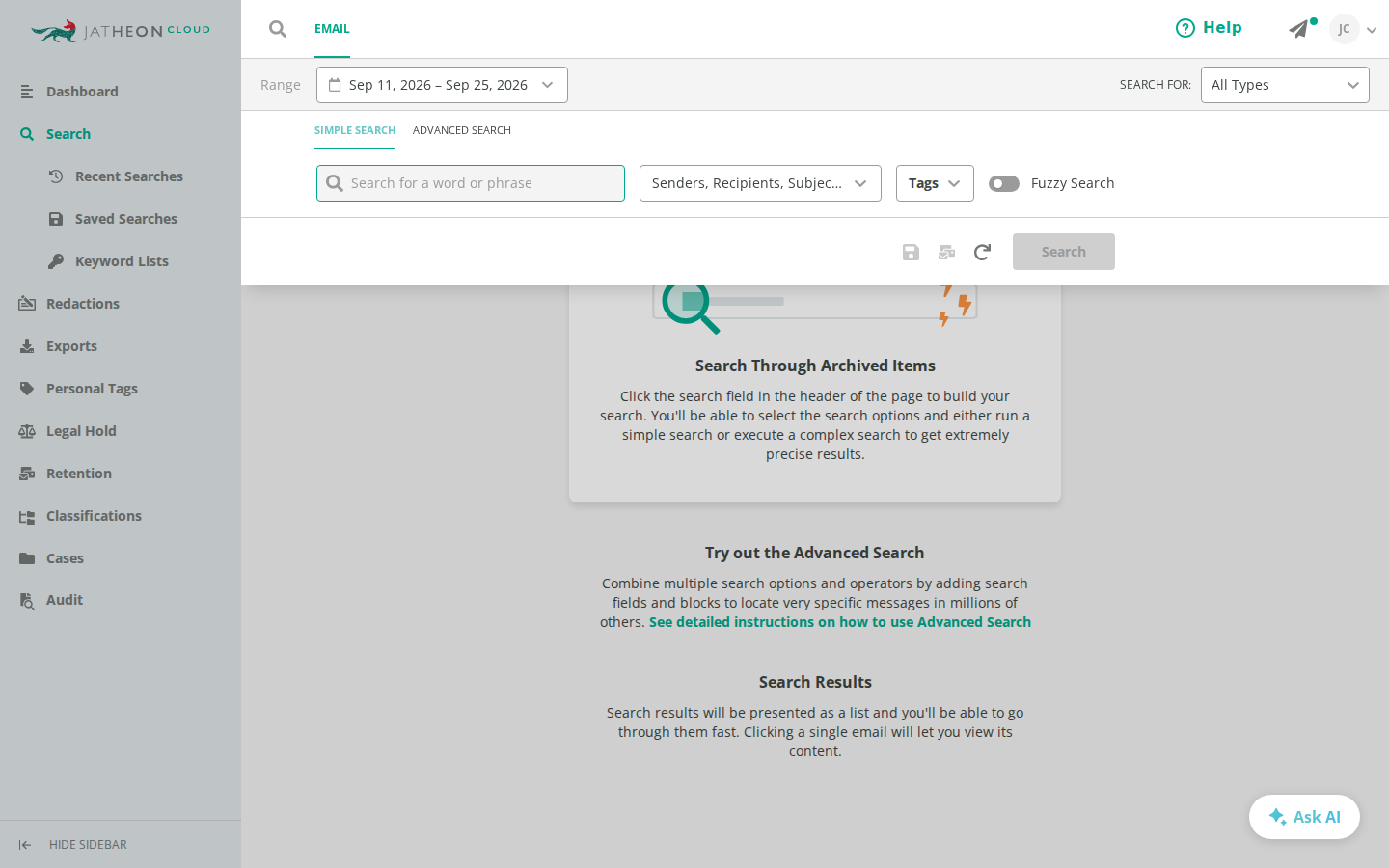Screen dimensions: 1389x868
Task: Click the icon between save and reset
Action: point(946,252)
